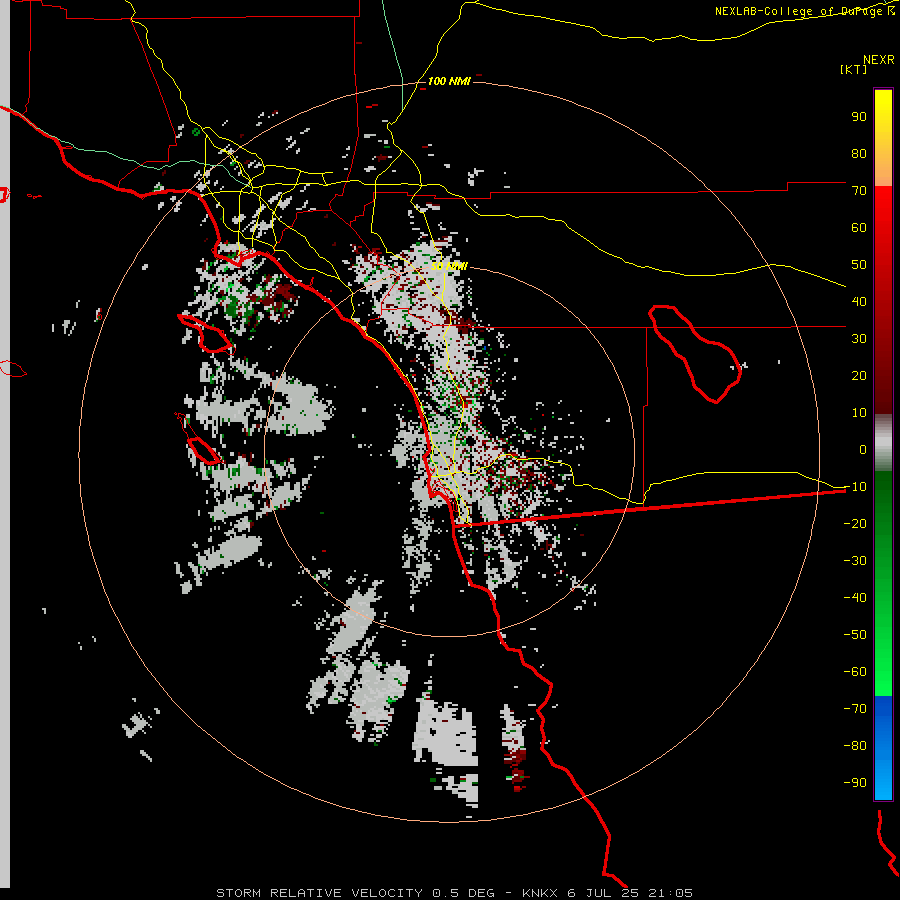Screen dimensions: 900x900
Task: Click the 70 value on velocity scale
Action: pyautogui.click(x=859, y=191)
